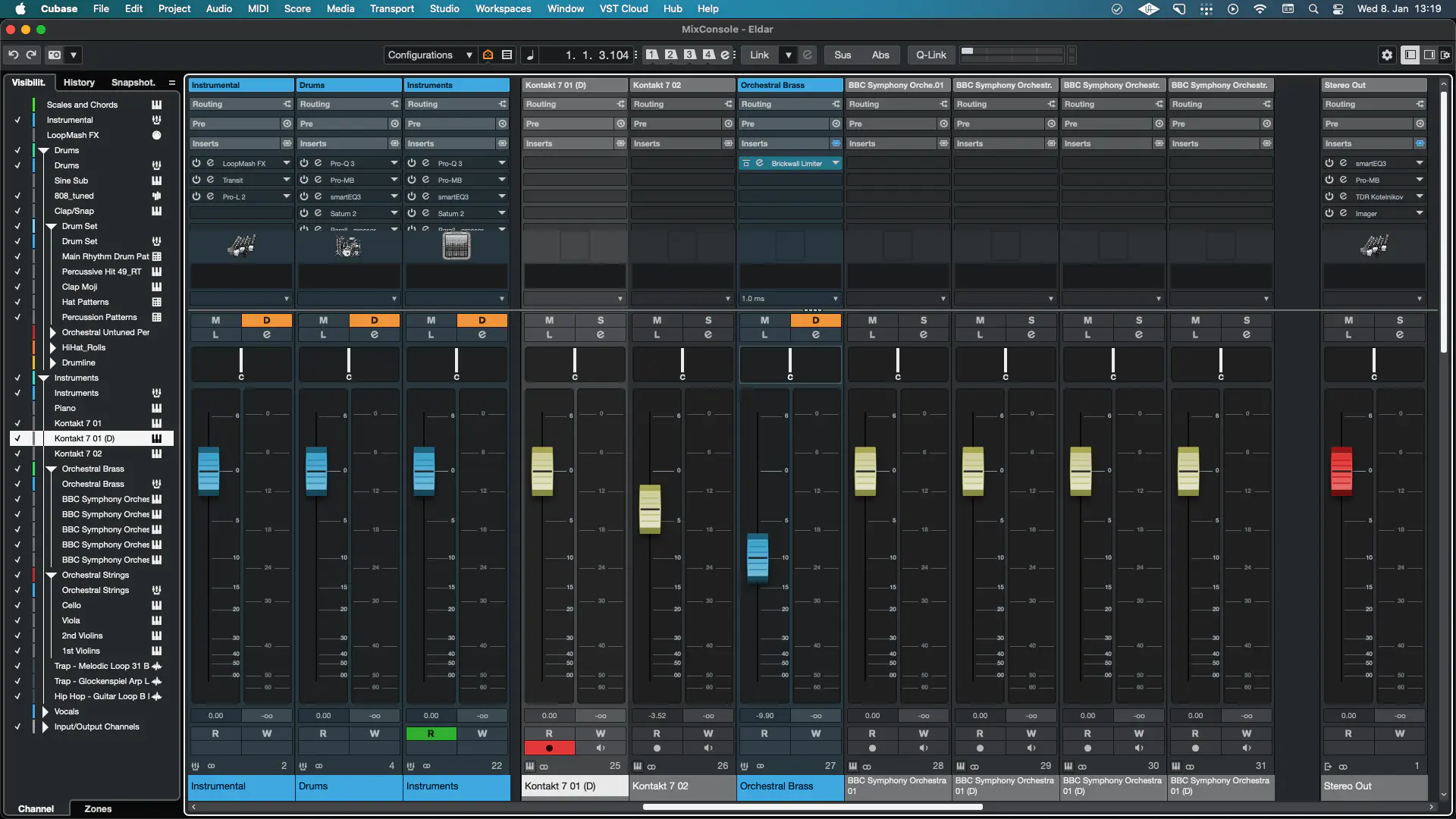Click the Stereo Out red fader handle
This screenshot has height=819, width=1456.
(1341, 471)
